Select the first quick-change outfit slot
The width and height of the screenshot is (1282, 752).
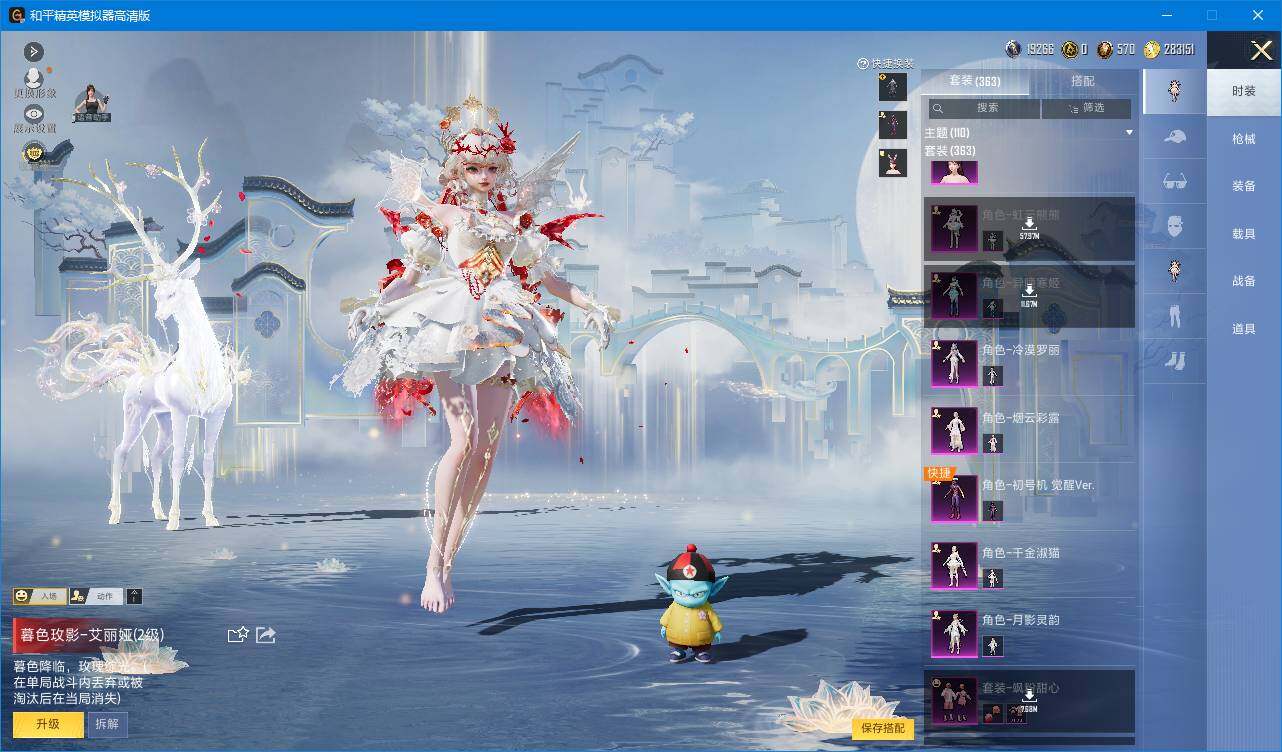tap(893, 87)
